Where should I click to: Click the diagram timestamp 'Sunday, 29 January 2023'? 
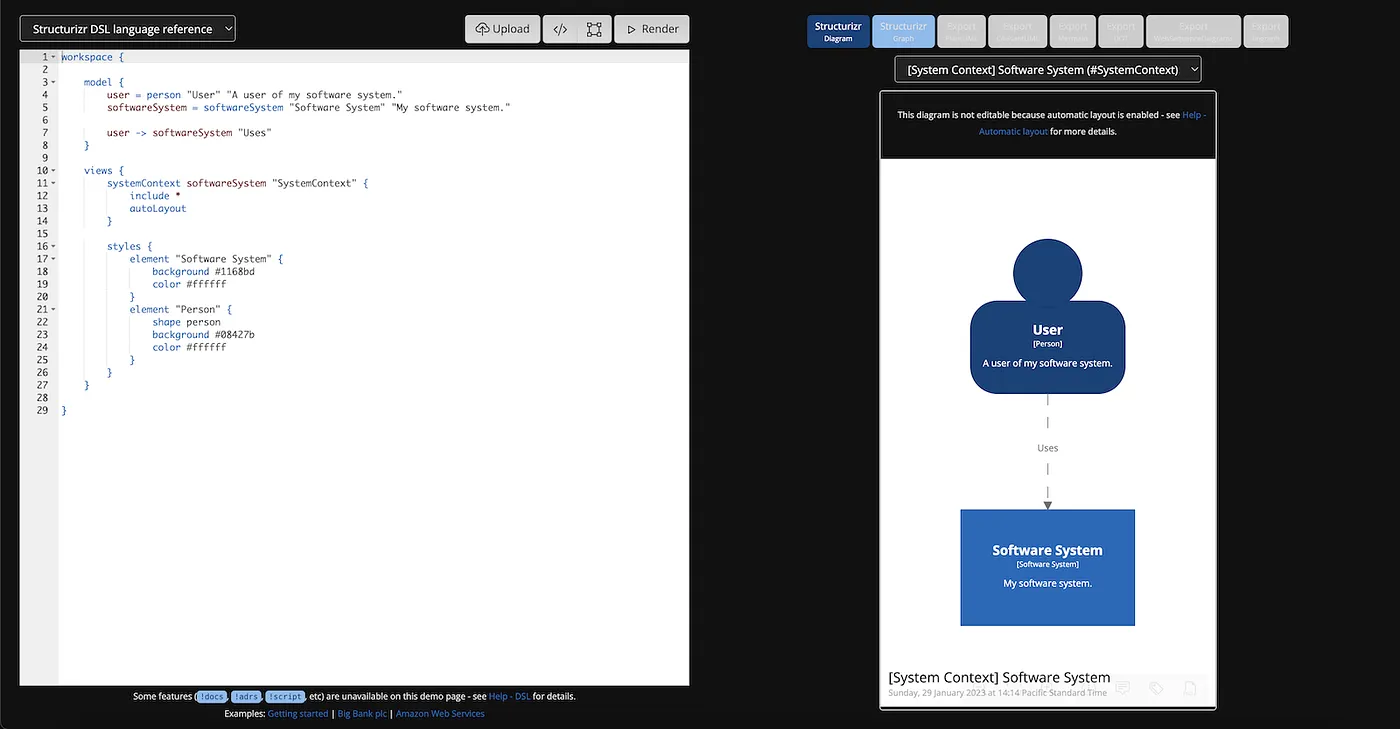[998, 692]
